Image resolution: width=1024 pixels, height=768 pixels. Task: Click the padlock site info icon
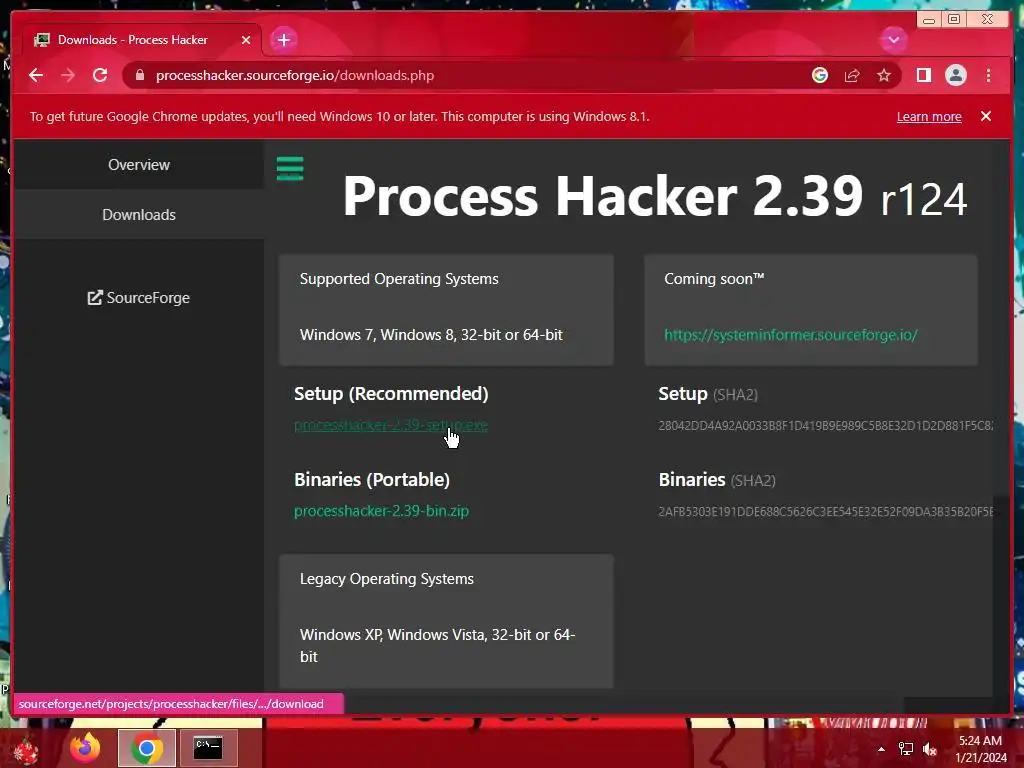tap(139, 75)
